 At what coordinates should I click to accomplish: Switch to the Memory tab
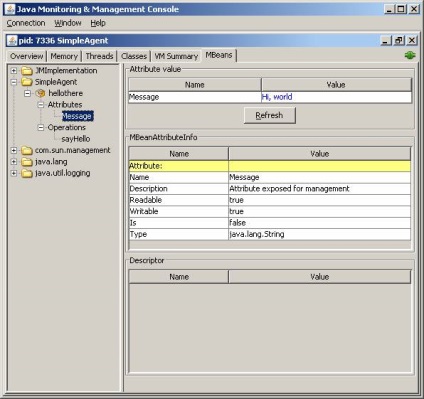coord(64,56)
